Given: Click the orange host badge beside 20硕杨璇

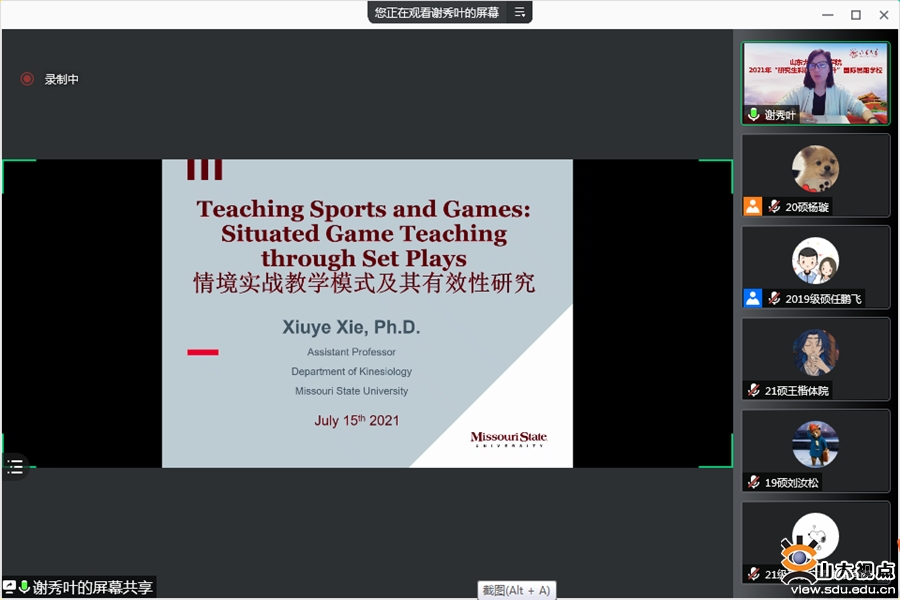Looking at the screenshot, I should click(x=752, y=207).
